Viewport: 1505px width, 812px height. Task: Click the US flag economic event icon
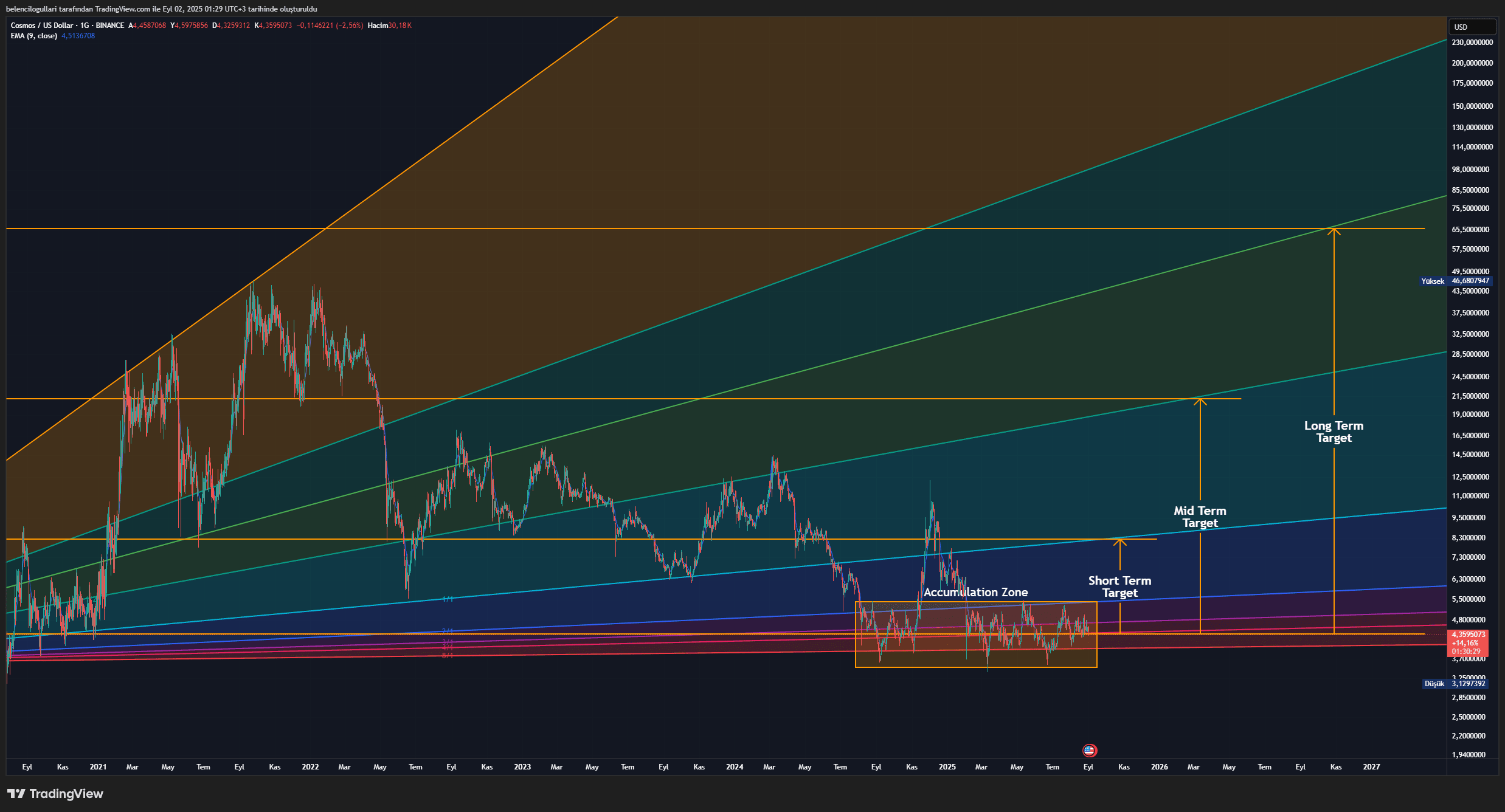coord(1089,750)
